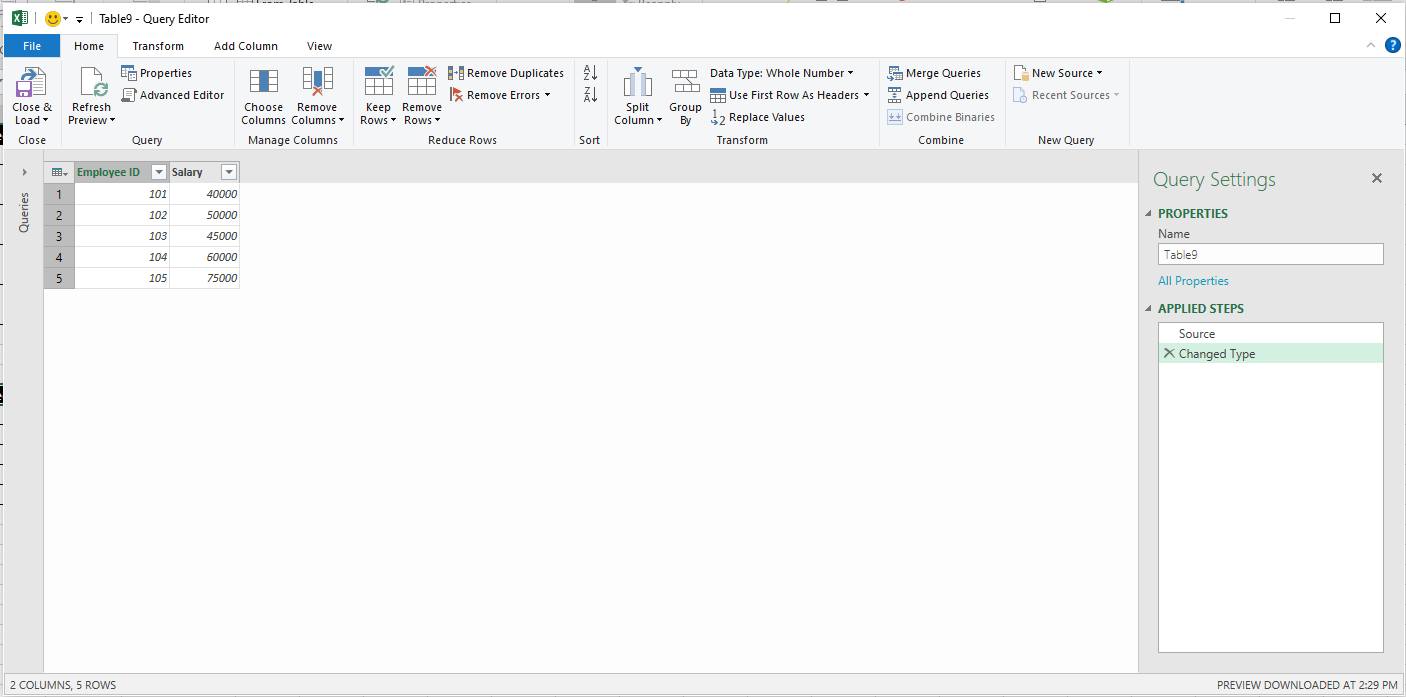Expand the Queries side pane
This screenshot has width=1406, height=697.
24,172
